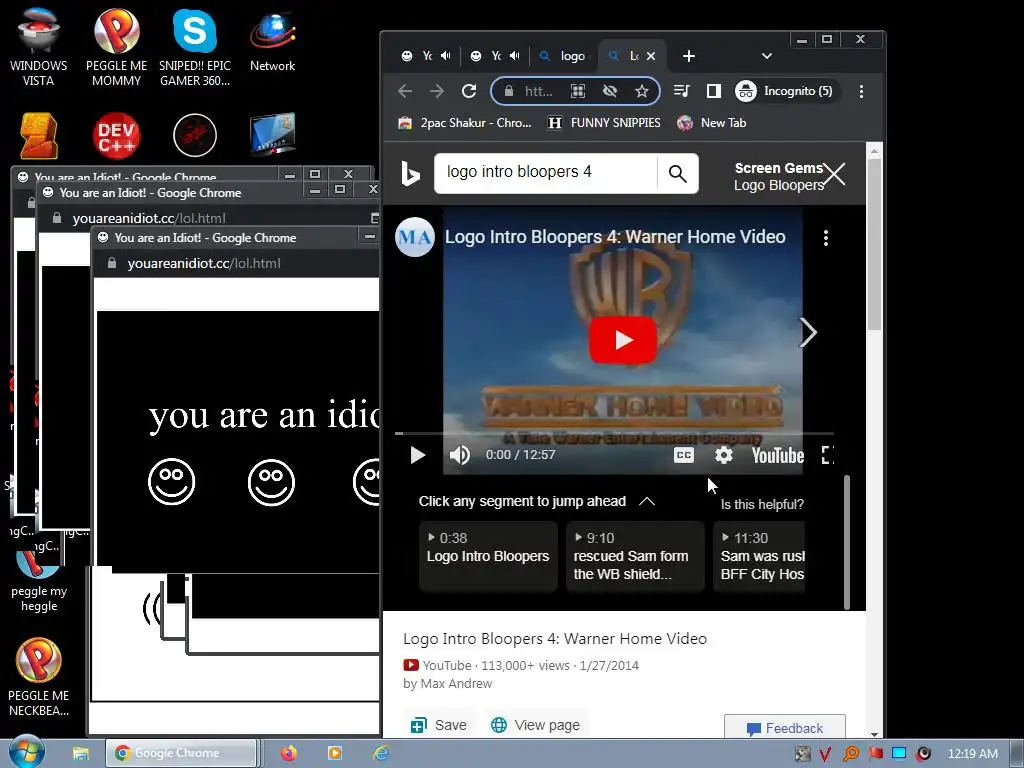
Task: Click the Bing page vertical scrollbar
Action: click(x=874, y=242)
